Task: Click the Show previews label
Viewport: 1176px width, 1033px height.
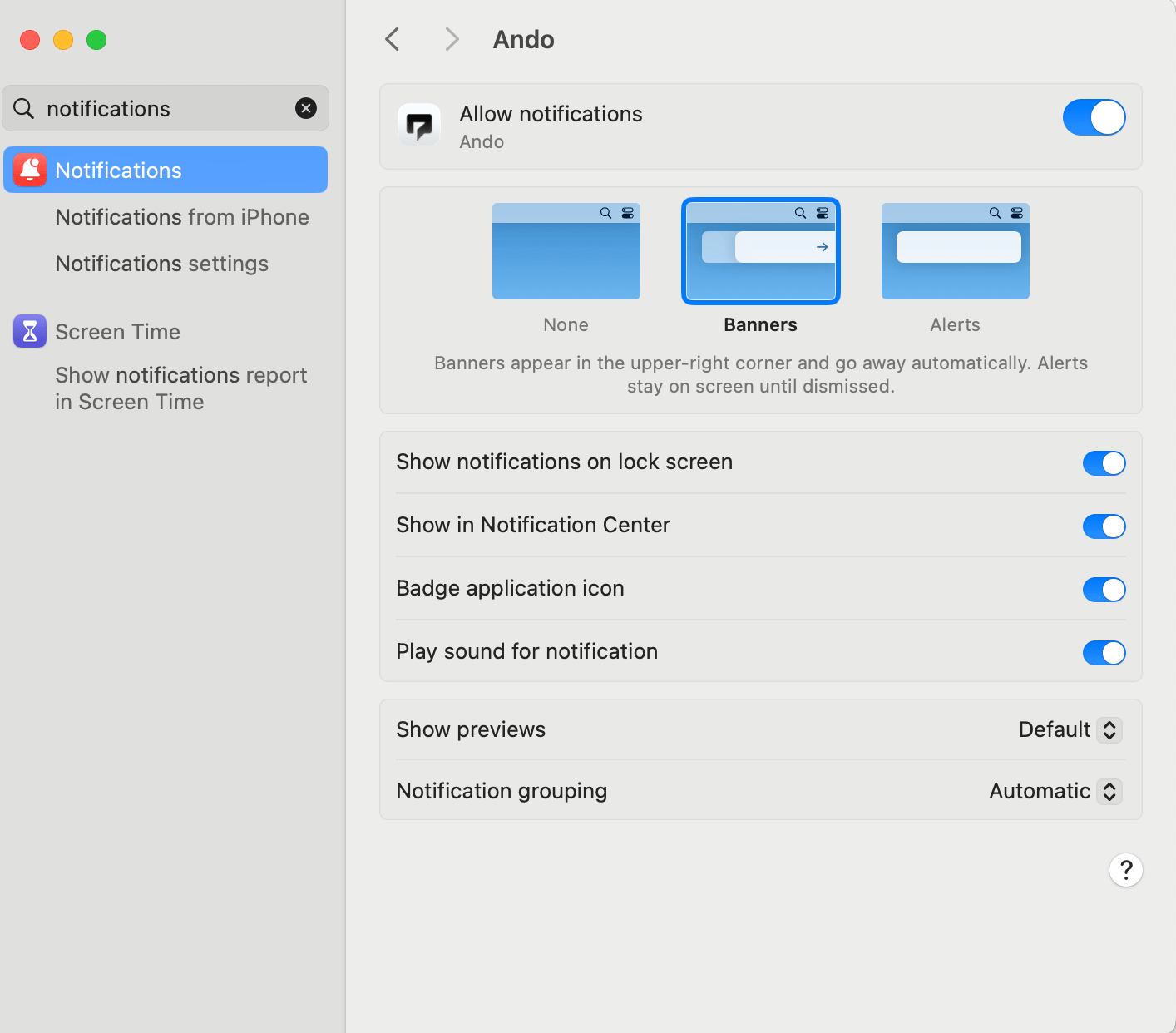Action: (471, 729)
